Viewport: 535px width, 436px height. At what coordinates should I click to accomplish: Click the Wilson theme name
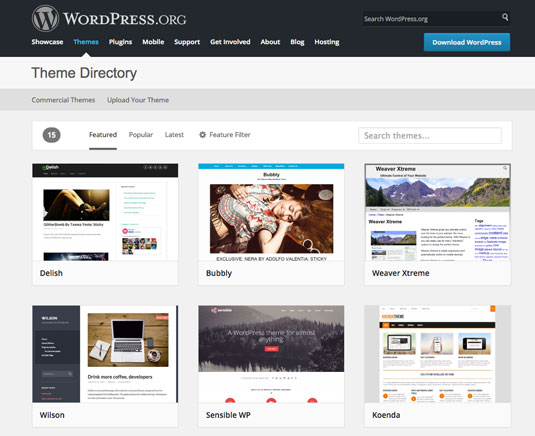pyautogui.click(x=52, y=415)
